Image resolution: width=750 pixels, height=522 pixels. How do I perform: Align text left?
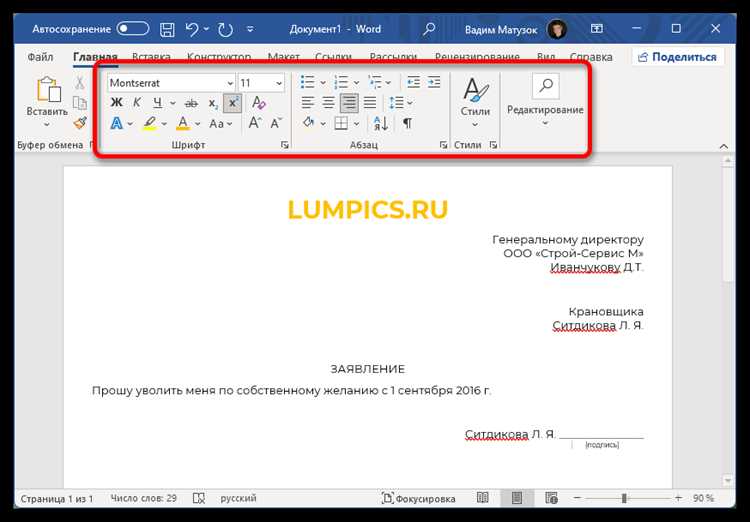click(x=308, y=102)
